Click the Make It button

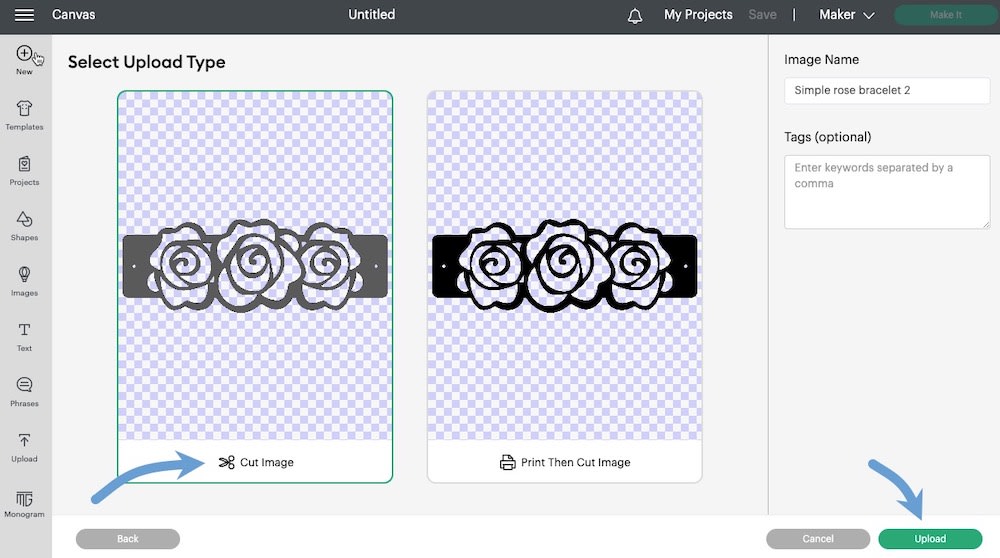pyautogui.click(x=945, y=15)
